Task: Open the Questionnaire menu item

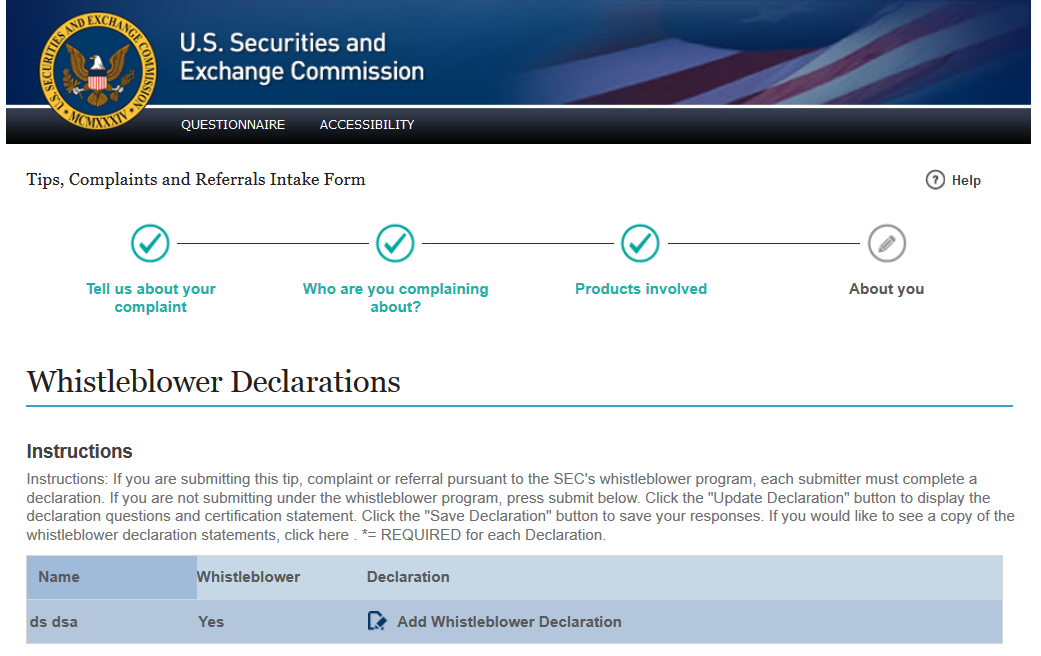Action: [x=233, y=125]
